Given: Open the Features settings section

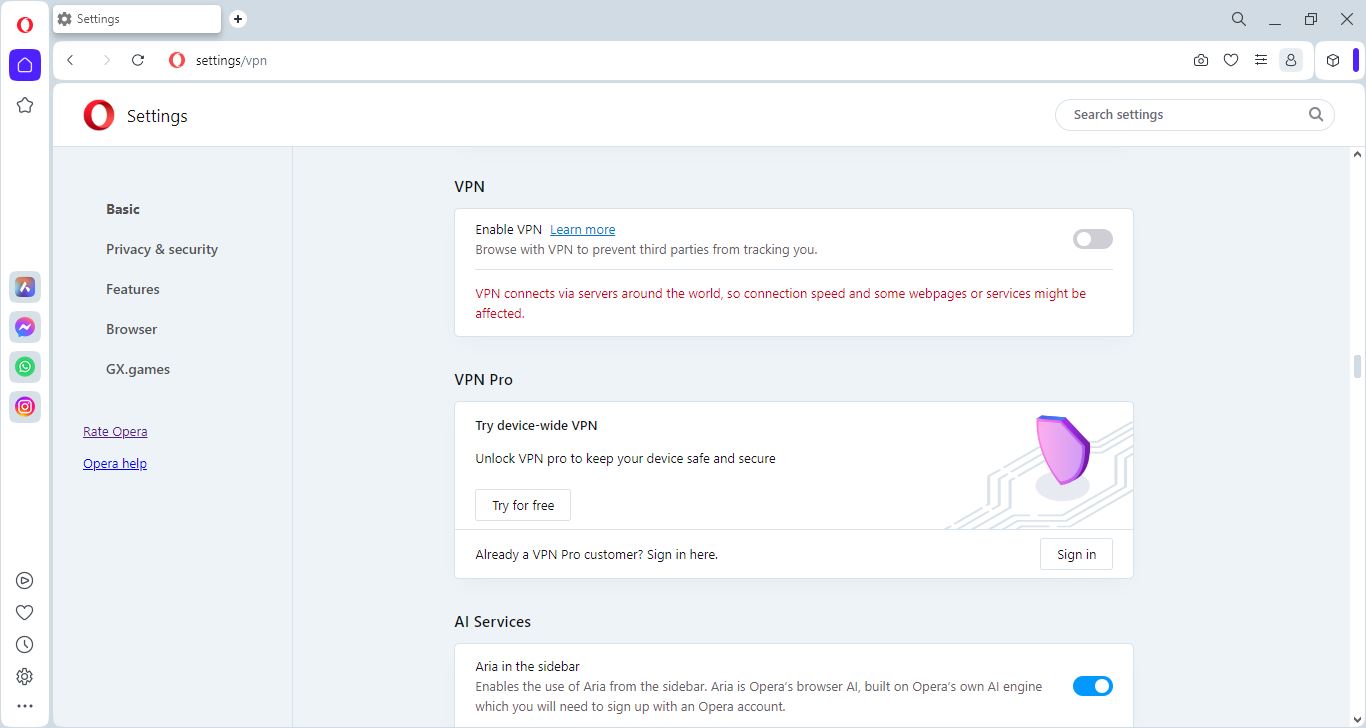Looking at the screenshot, I should [x=133, y=289].
